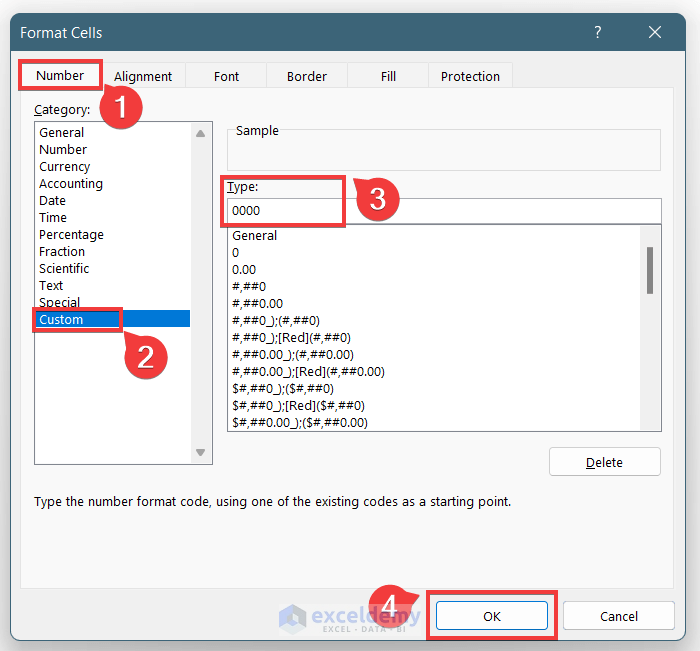Open the Font tab
The image size is (700, 651).
pos(226,76)
